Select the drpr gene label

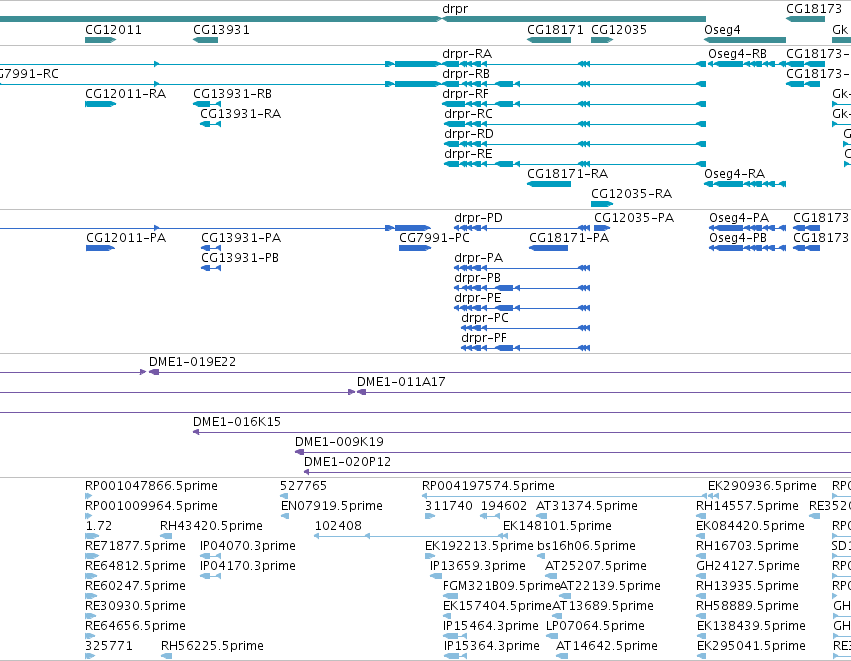coord(455,9)
